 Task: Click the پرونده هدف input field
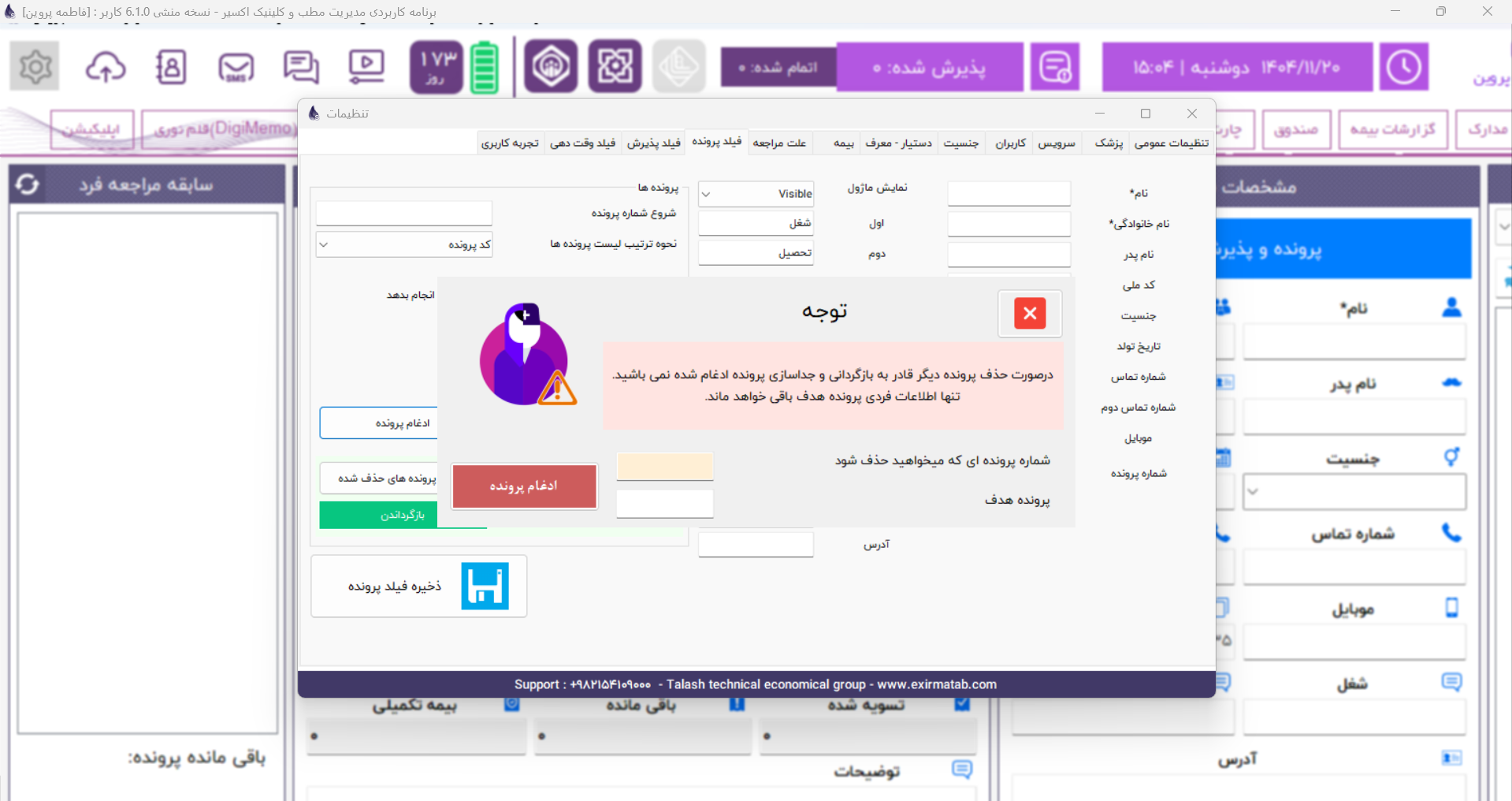(x=664, y=503)
